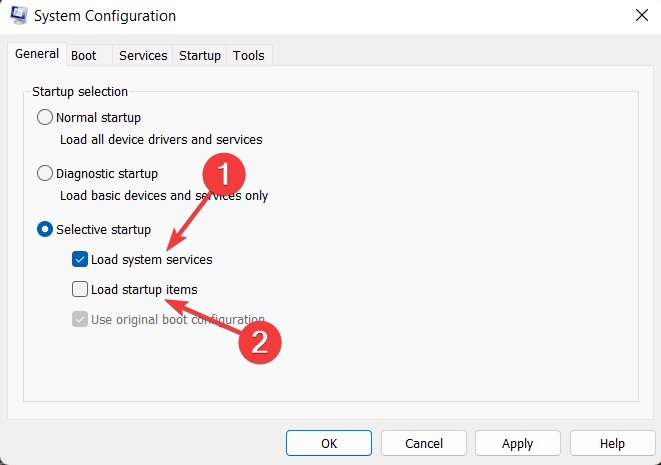
Task: Click the Apply button
Action: (517, 443)
